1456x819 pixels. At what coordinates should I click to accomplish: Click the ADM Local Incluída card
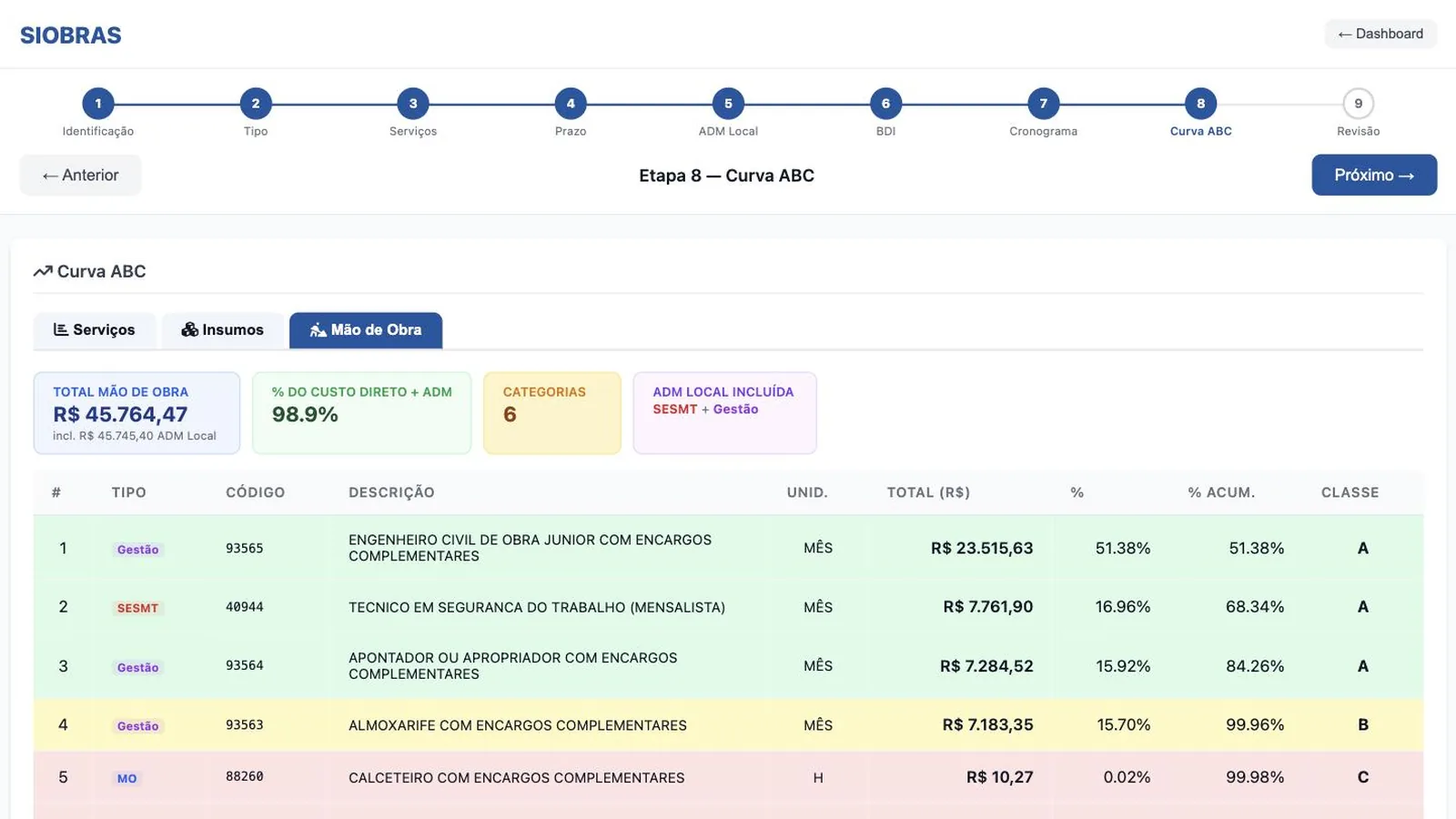coord(725,413)
